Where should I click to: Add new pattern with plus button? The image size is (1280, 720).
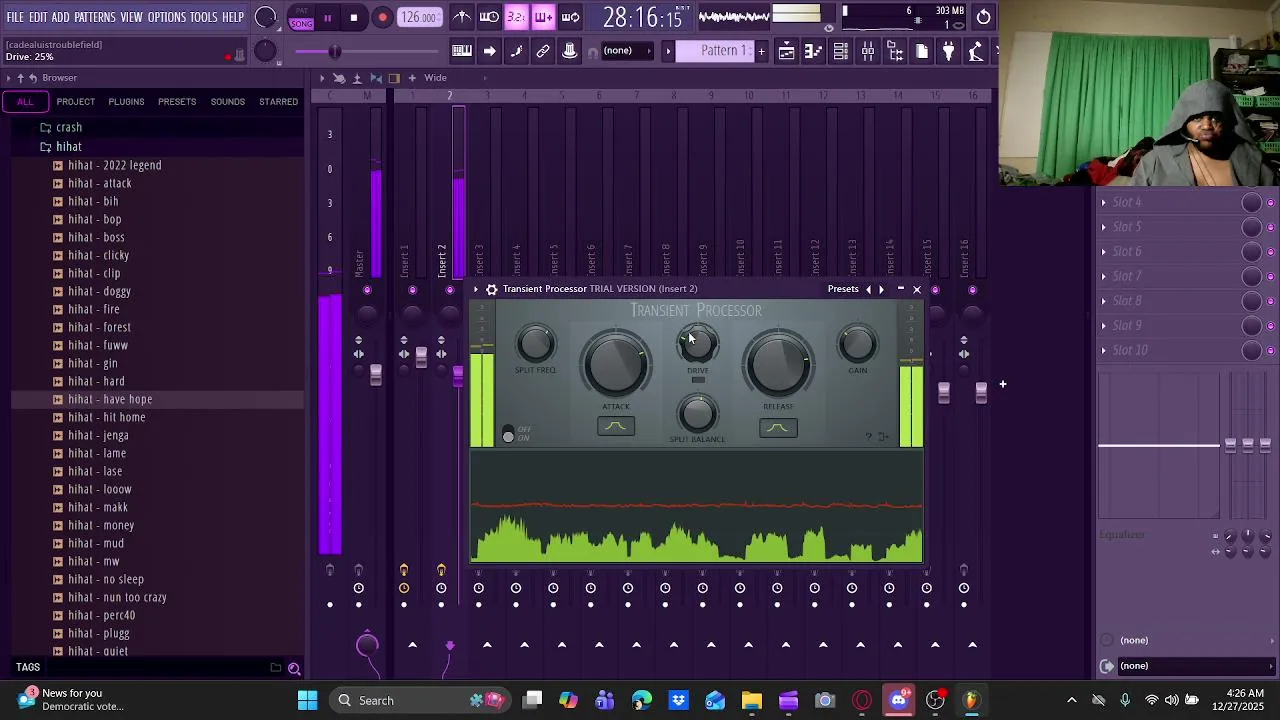pos(761,51)
